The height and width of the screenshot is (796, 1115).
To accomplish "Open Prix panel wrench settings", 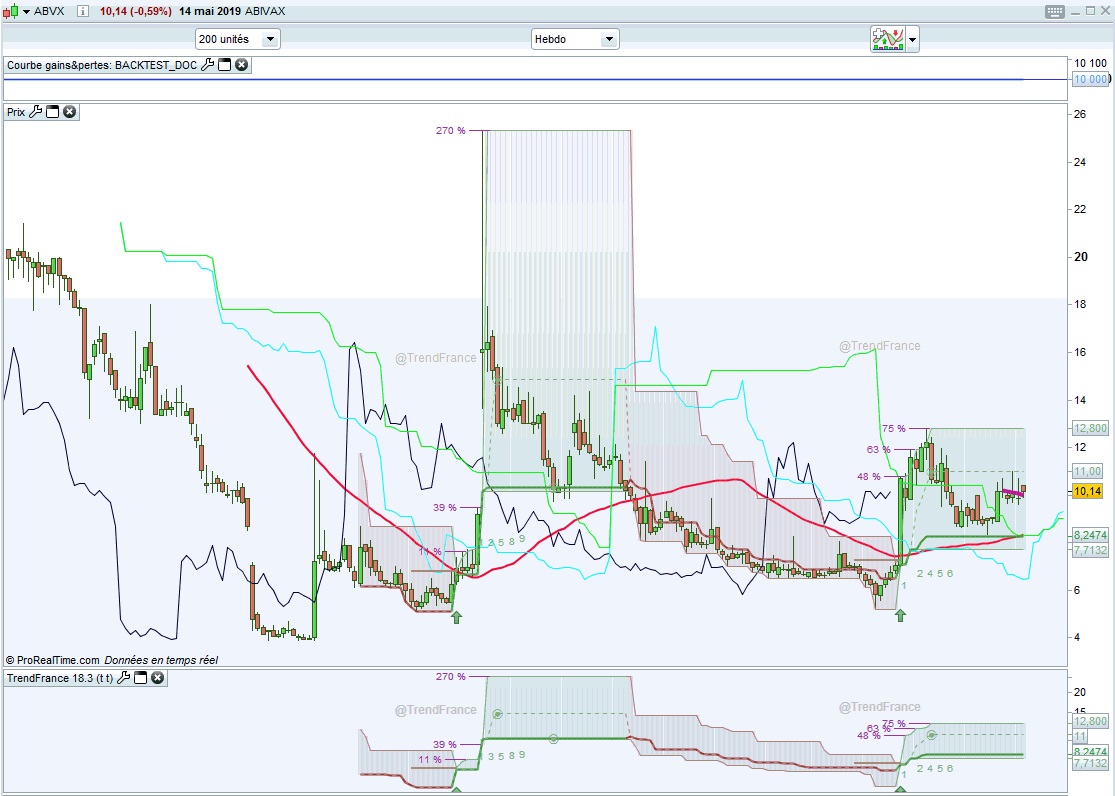I will click(36, 112).
